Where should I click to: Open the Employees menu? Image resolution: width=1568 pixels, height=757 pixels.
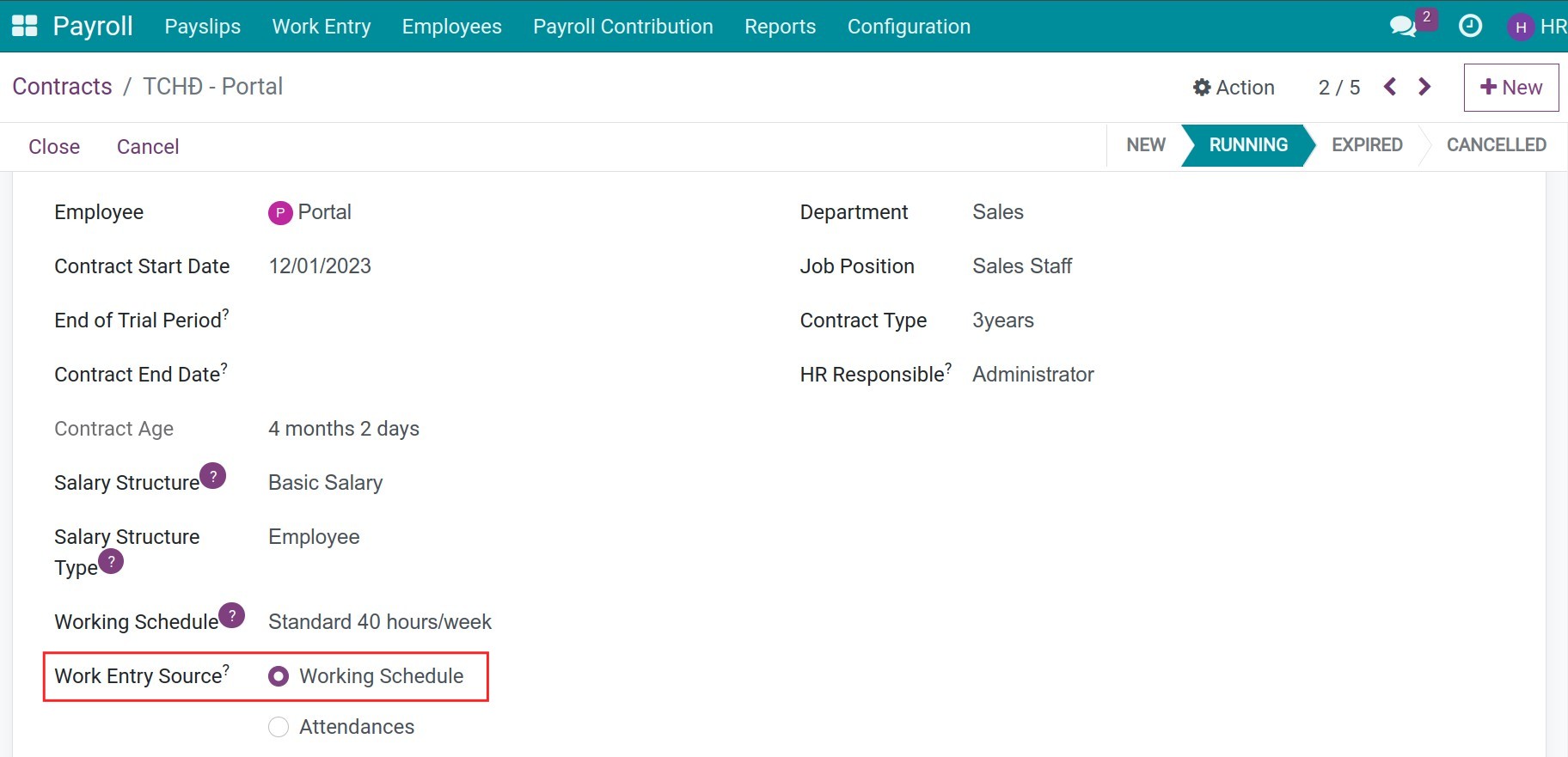pos(452,27)
